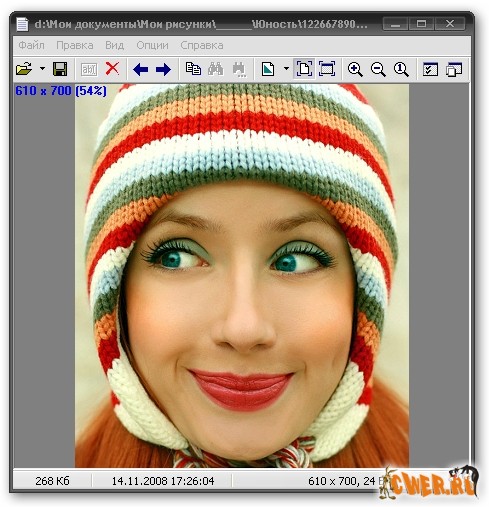Go to previous image with left arrow

click(x=140, y=69)
